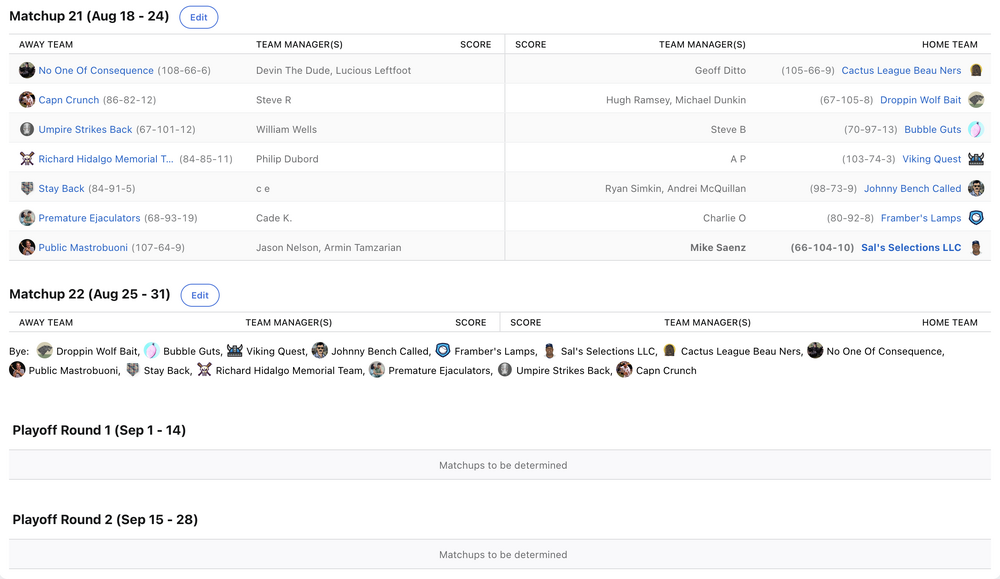Viewport: 1000px width, 579px height.
Task: Click the Johnny Bench Called avatar in Matchup 21
Action: [976, 188]
